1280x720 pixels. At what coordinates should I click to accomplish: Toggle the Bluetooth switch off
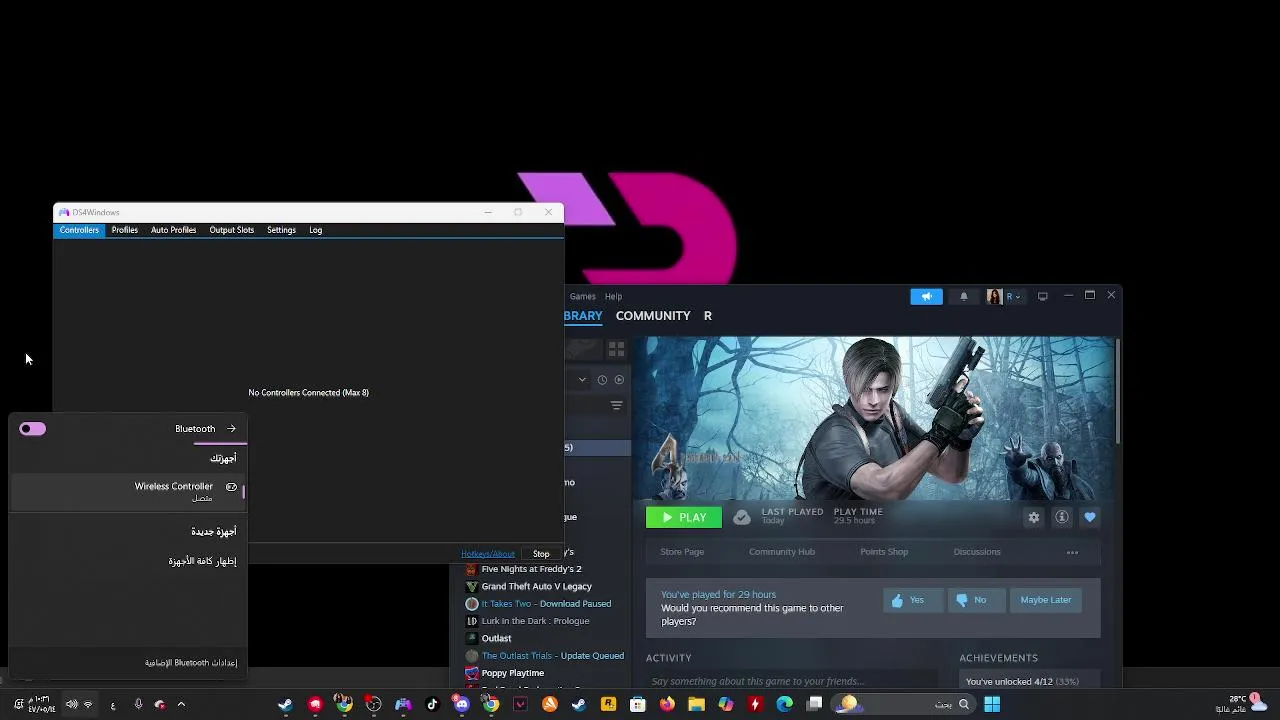(x=33, y=429)
